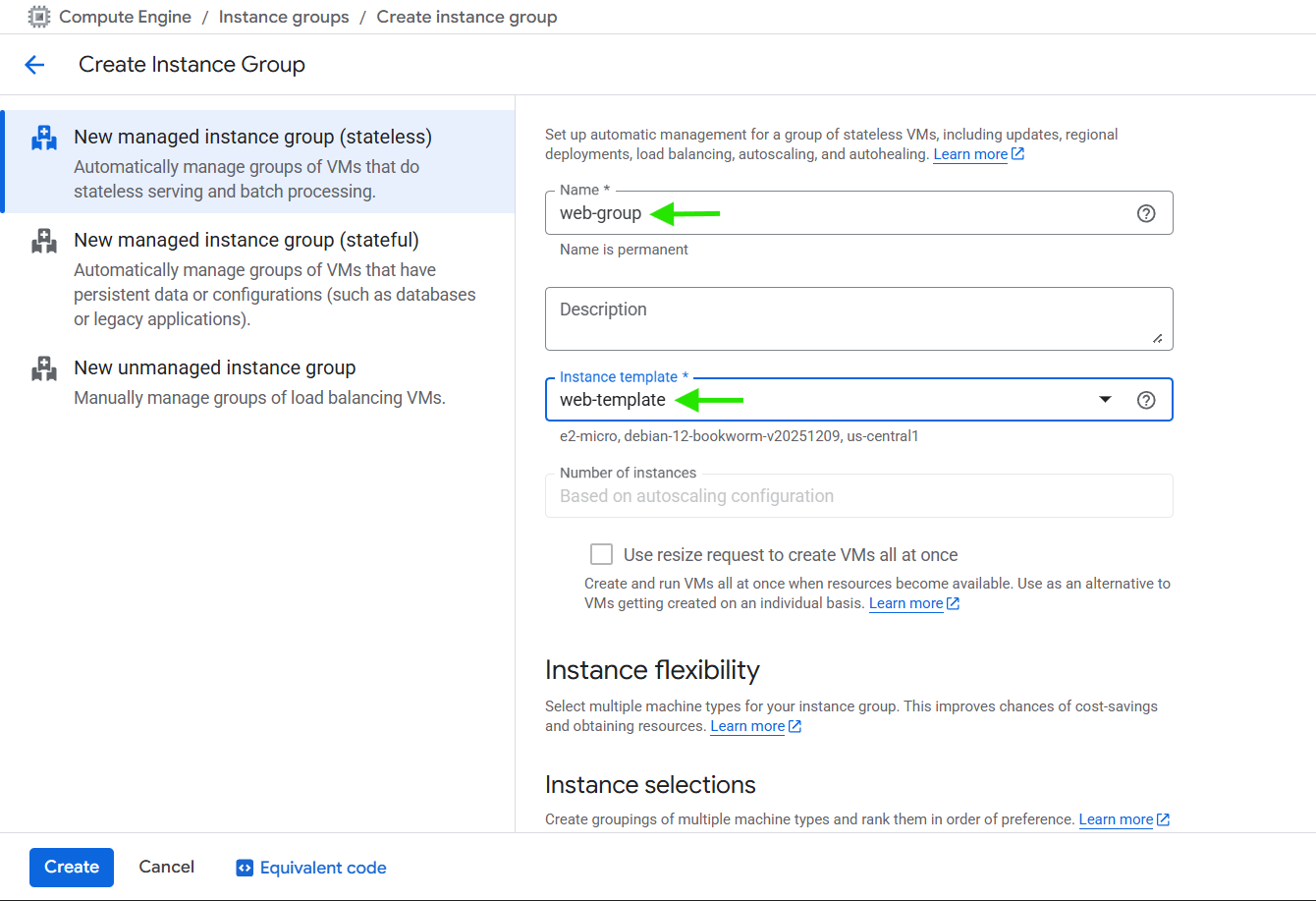Click the Equivalent code icon
The image size is (1316, 901).
[x=245, y=868]
